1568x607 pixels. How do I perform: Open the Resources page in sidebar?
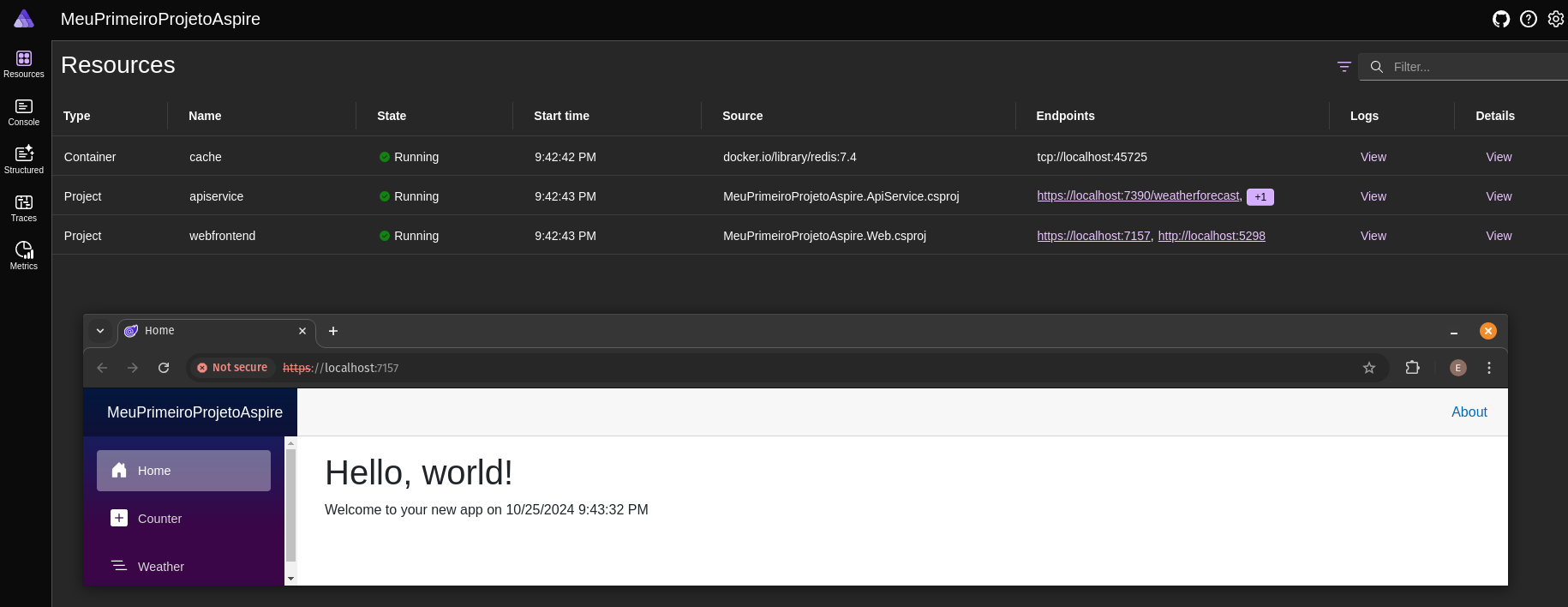click(24, 64)
